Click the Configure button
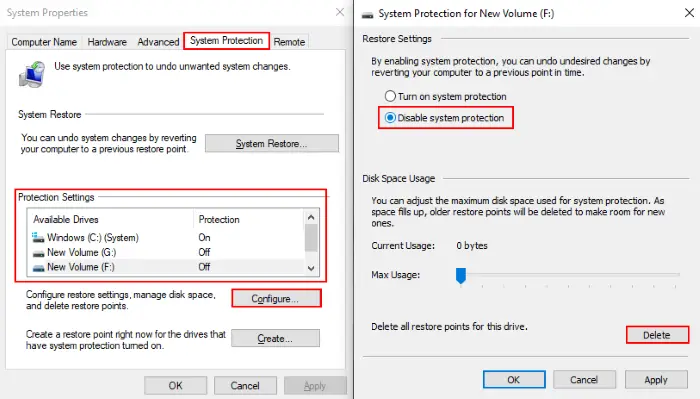Viewport: 700px width, 399px height. coord(276,299)
